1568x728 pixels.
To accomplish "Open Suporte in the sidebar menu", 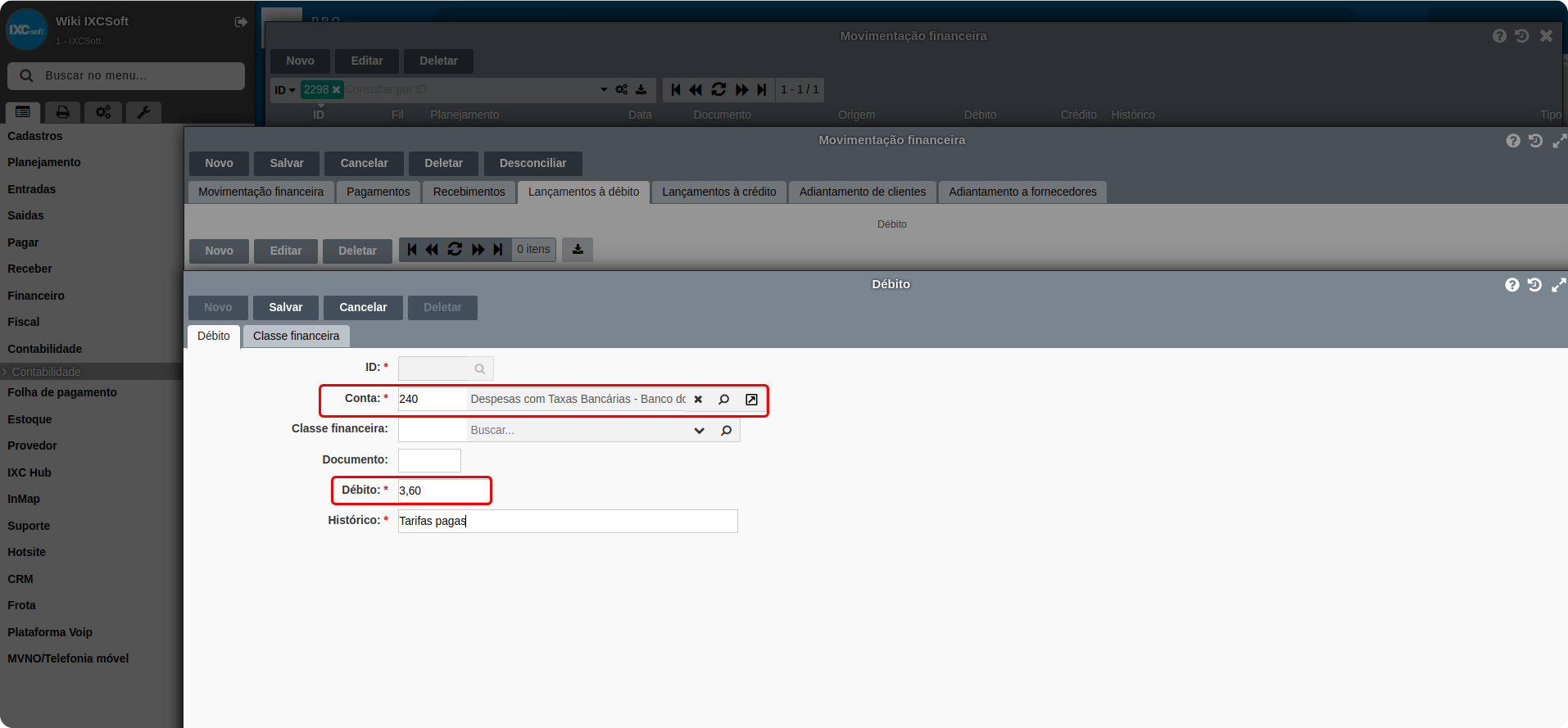I will tap(29, 526).
